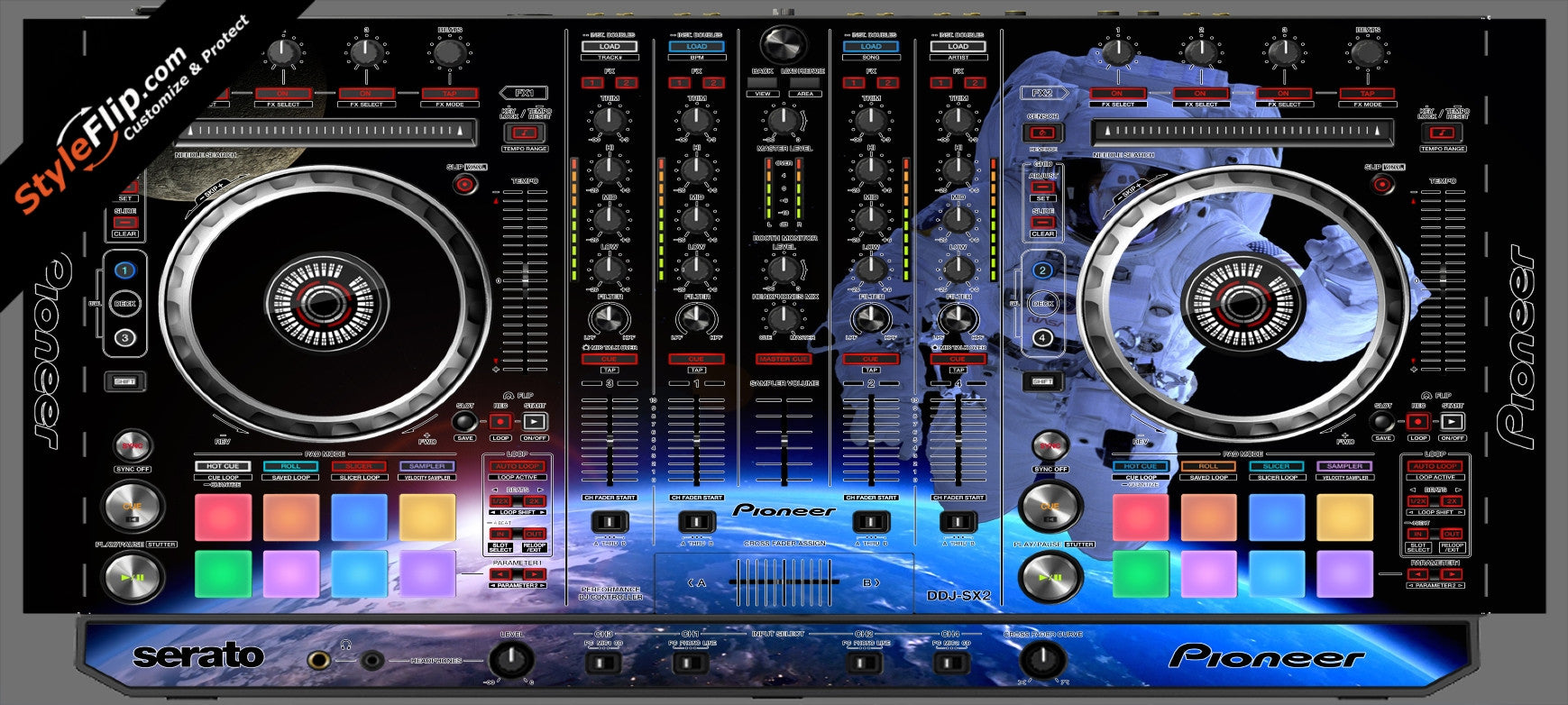Enable the MASTER CUE button
Viewport: 1568px width, 705px height.
click(x=784, y=359)
